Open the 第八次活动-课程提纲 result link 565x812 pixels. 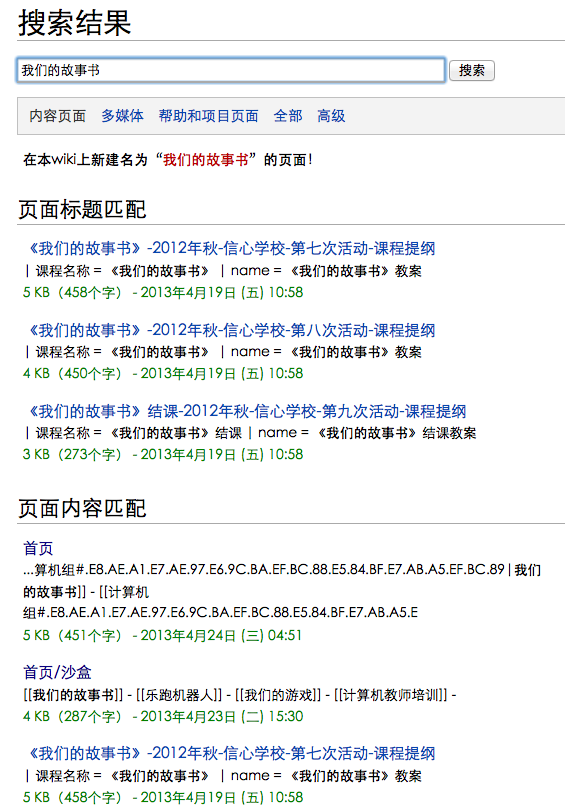click(229, 330)
